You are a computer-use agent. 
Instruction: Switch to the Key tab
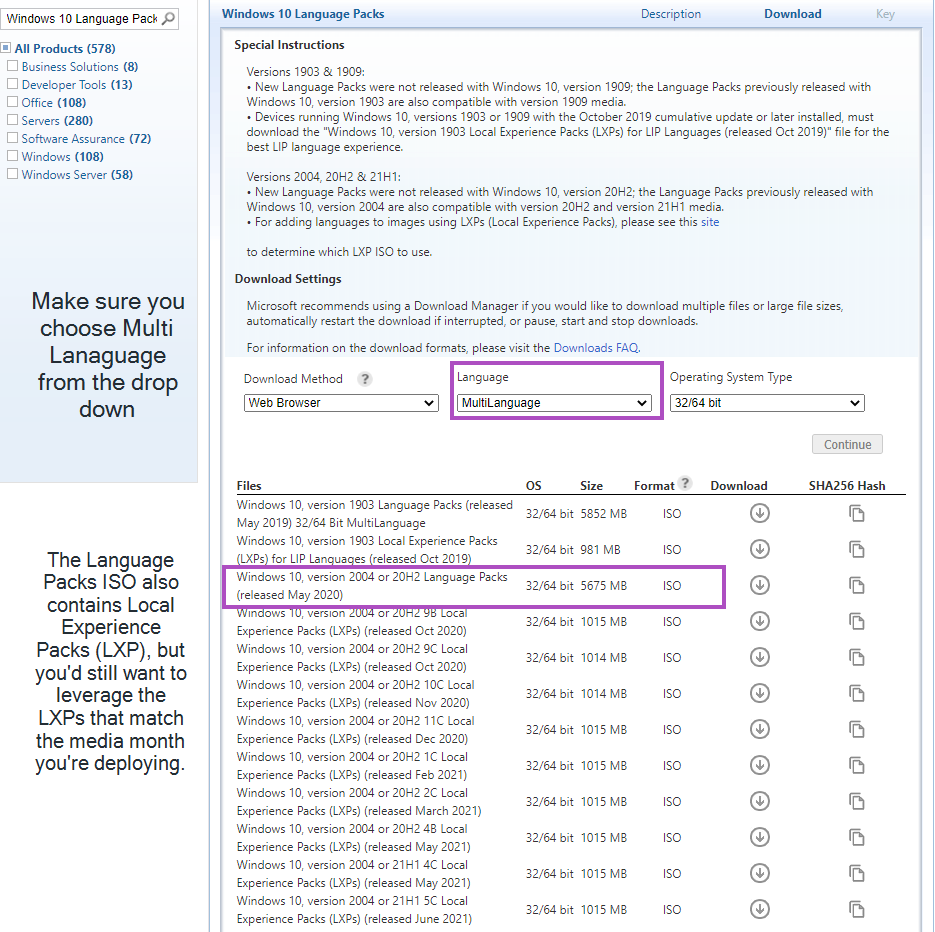pyautogui.click(x=885, y=14)
